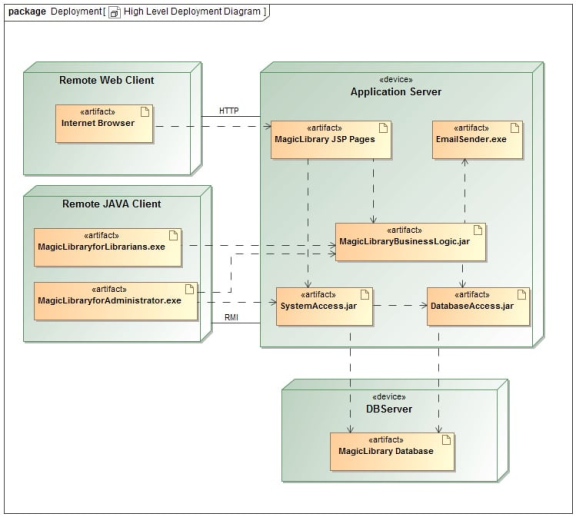
Task: Click the HTTP communication path label
Action: pyautogui.click(x=229, y=111)
